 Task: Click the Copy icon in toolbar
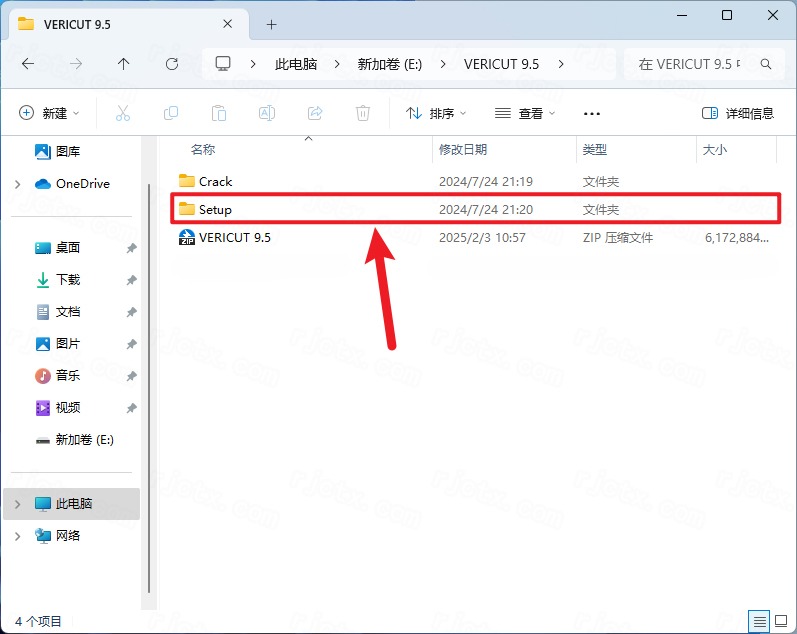(x=171, y=113)
